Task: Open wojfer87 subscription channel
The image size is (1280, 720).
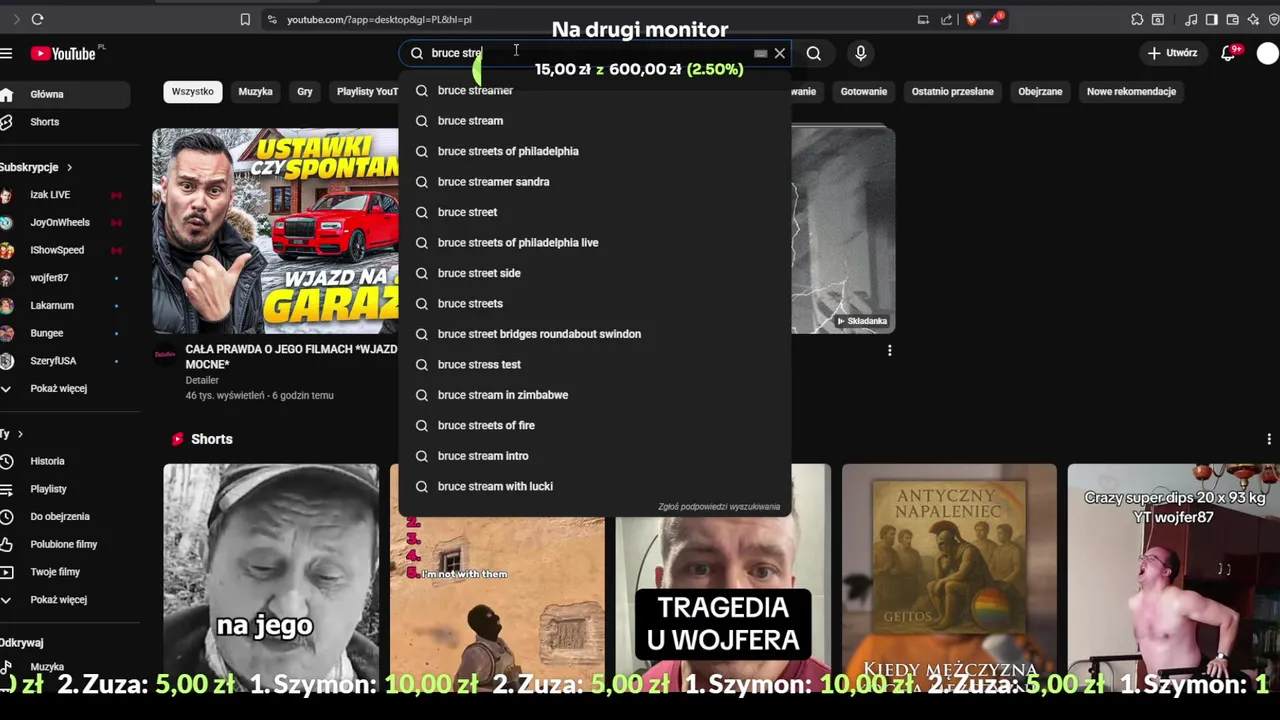Action: click(x=65, y=278)
